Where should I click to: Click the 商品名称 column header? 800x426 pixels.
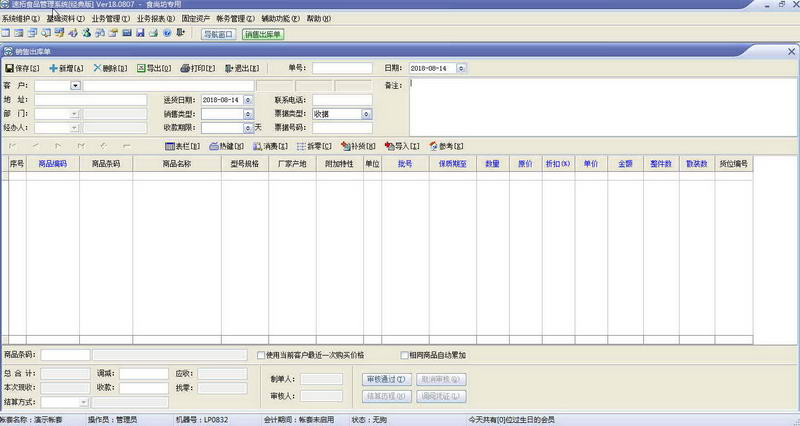tap(177, 164)
